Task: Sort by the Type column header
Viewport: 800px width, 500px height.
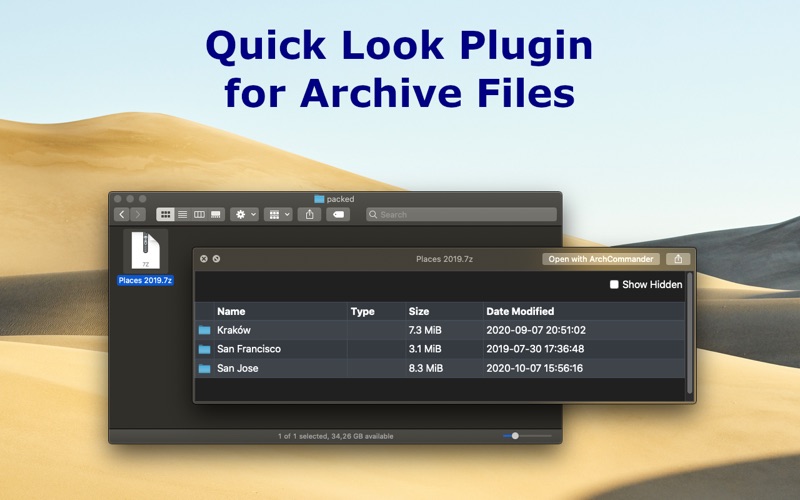Action: click(x=363, y=311)
